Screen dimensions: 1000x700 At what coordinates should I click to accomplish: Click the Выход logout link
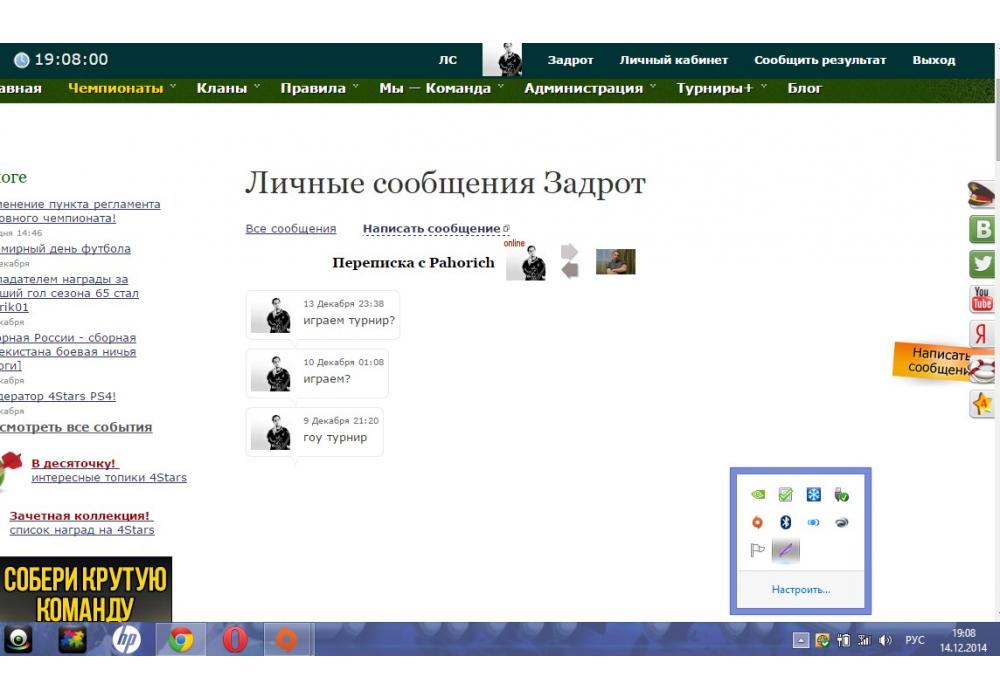pyautogui.click(x=933, y=60)
